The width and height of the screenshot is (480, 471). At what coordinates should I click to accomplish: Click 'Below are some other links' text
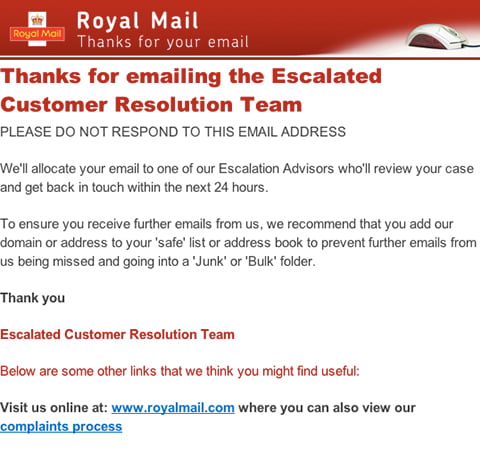[180, 371]
